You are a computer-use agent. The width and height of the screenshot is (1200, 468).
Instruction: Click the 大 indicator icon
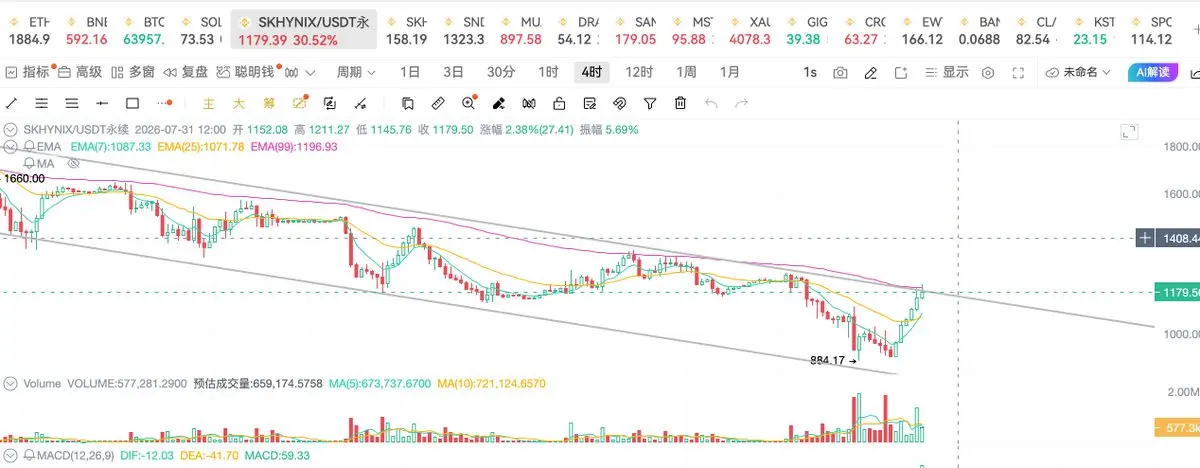point(239,103)
